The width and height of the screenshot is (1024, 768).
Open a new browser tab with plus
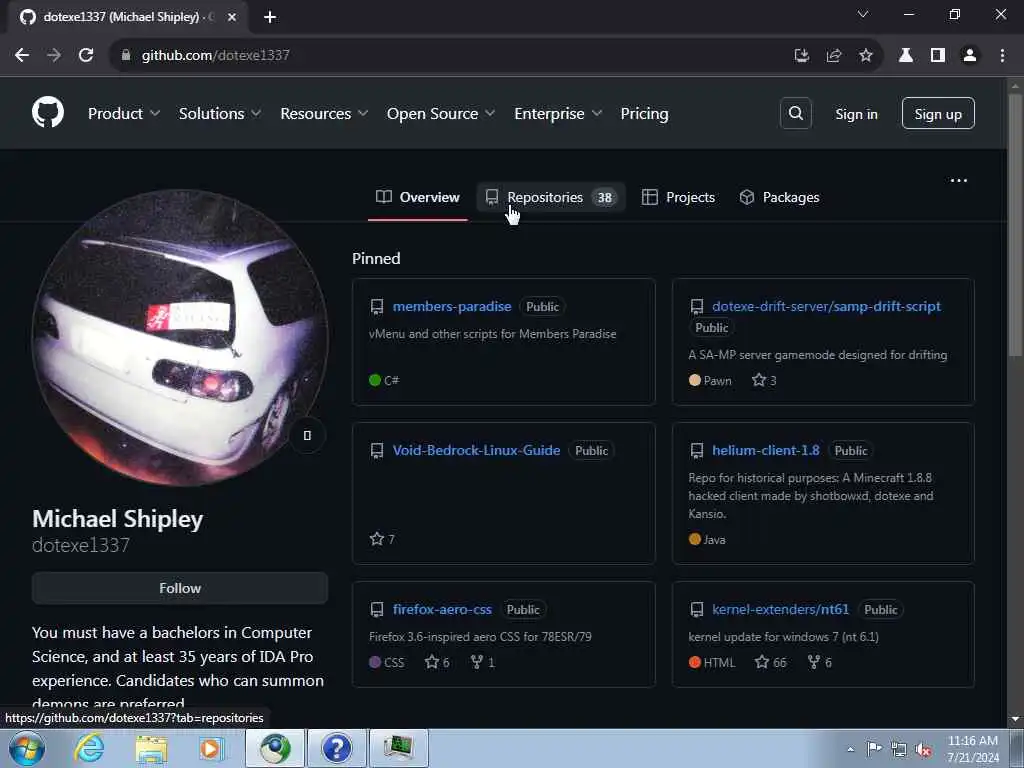(x=270, y=17)
